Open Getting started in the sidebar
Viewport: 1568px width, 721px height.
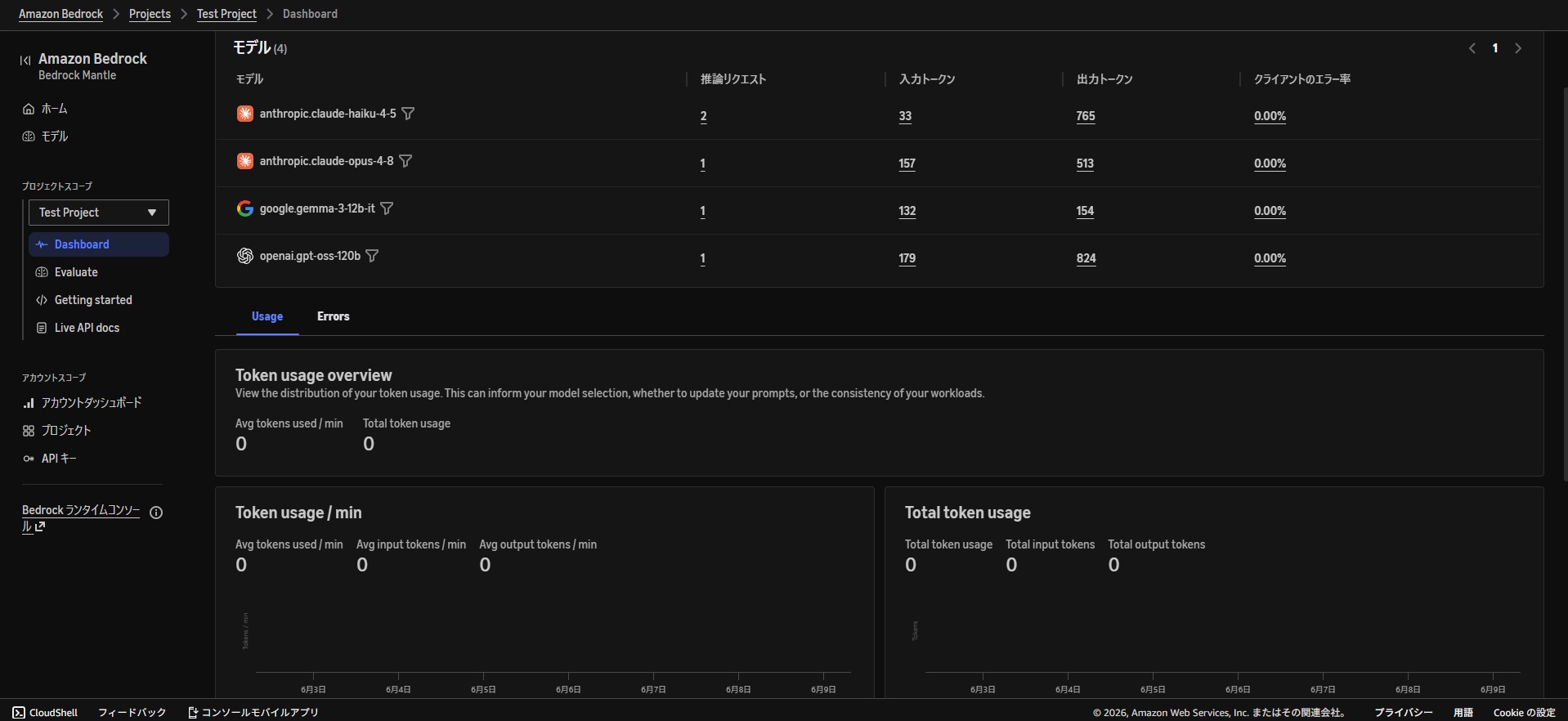[93, 300]
